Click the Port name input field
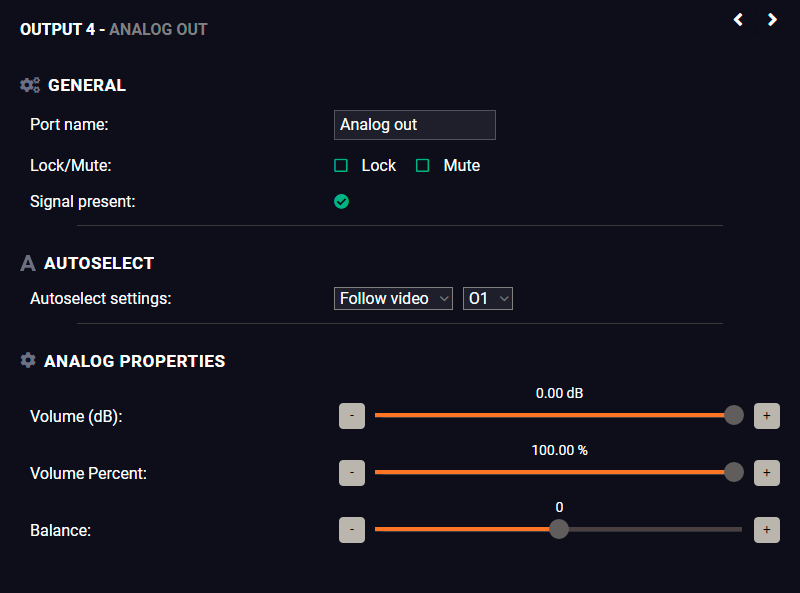 (x=415, y=125)
